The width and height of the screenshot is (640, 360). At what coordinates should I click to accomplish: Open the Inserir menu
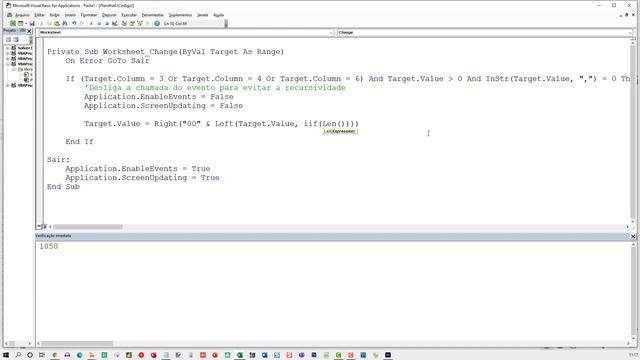70,15
